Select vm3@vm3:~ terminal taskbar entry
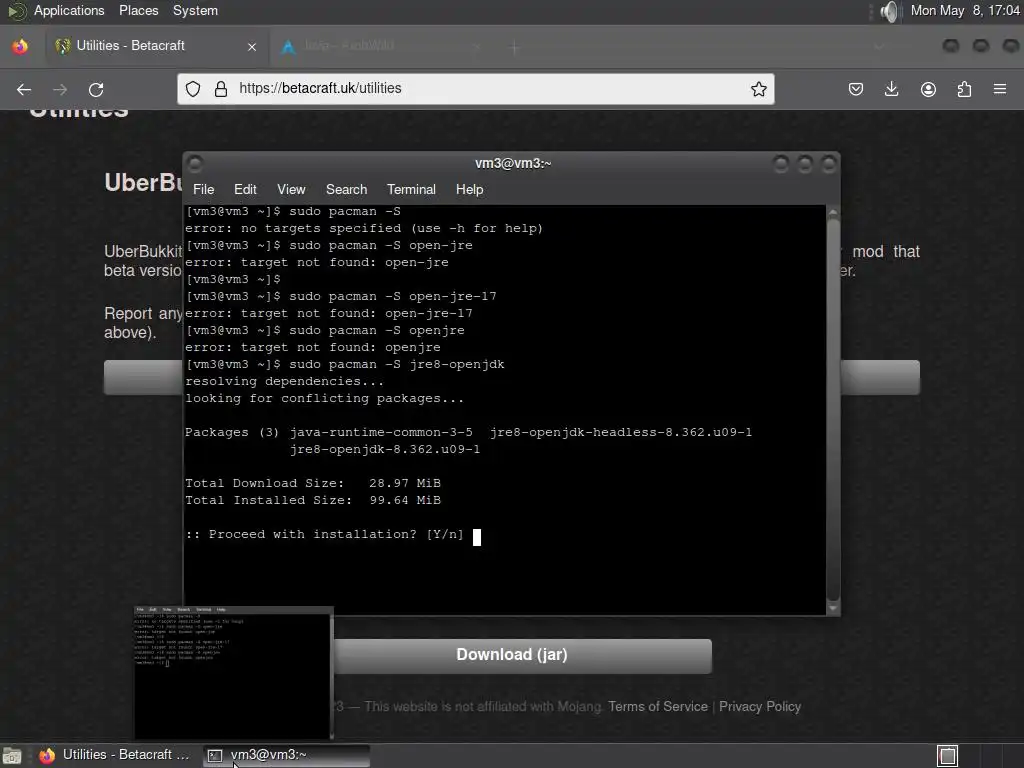 pyautogui.click(x=287, y=755)
